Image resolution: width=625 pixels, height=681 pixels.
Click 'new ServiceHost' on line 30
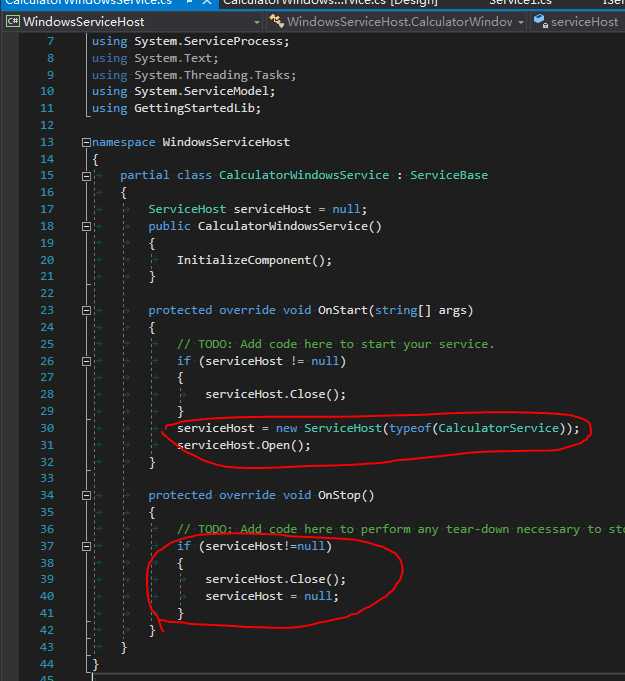(x=329, y=429)
